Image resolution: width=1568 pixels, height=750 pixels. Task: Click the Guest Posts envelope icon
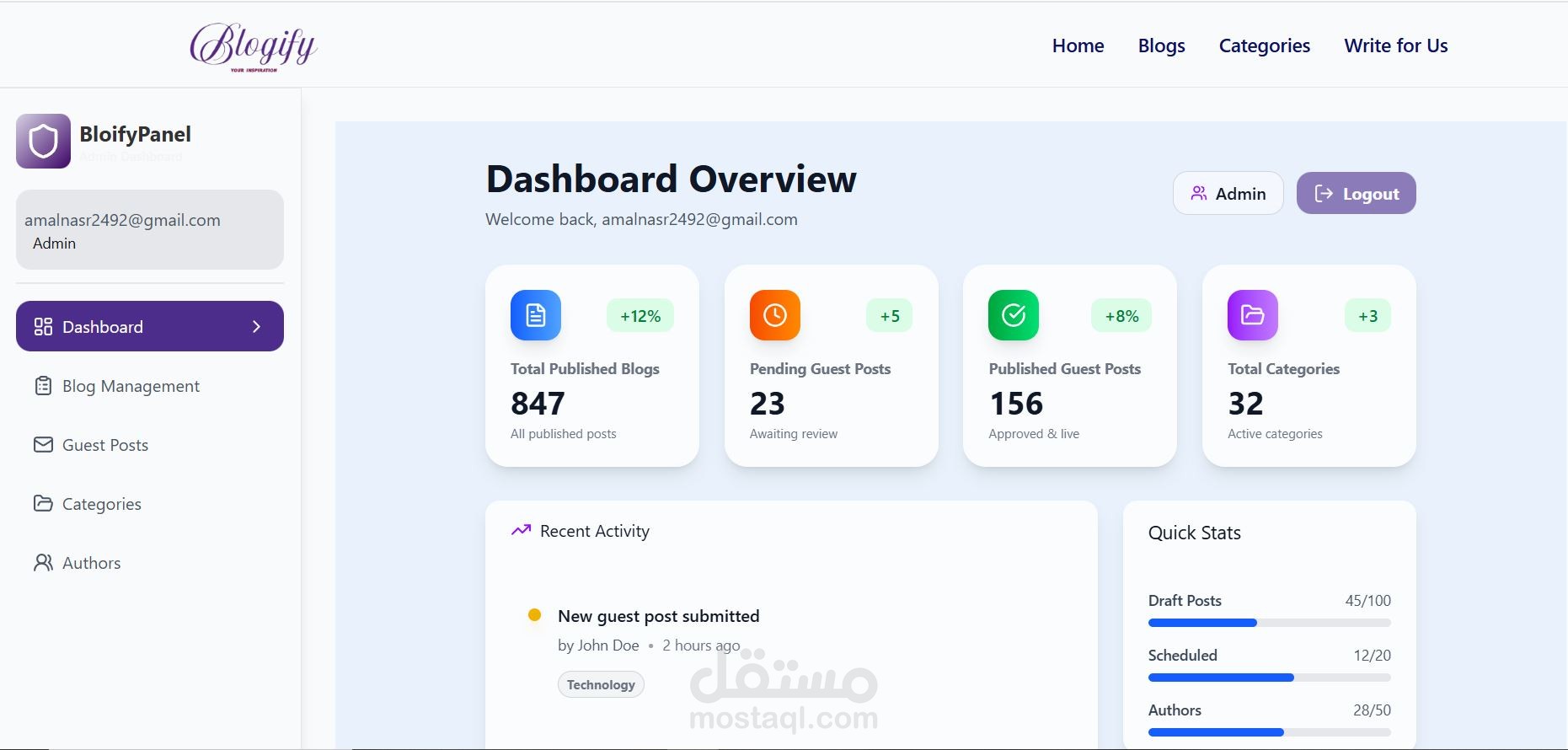[x=43, y=445]
